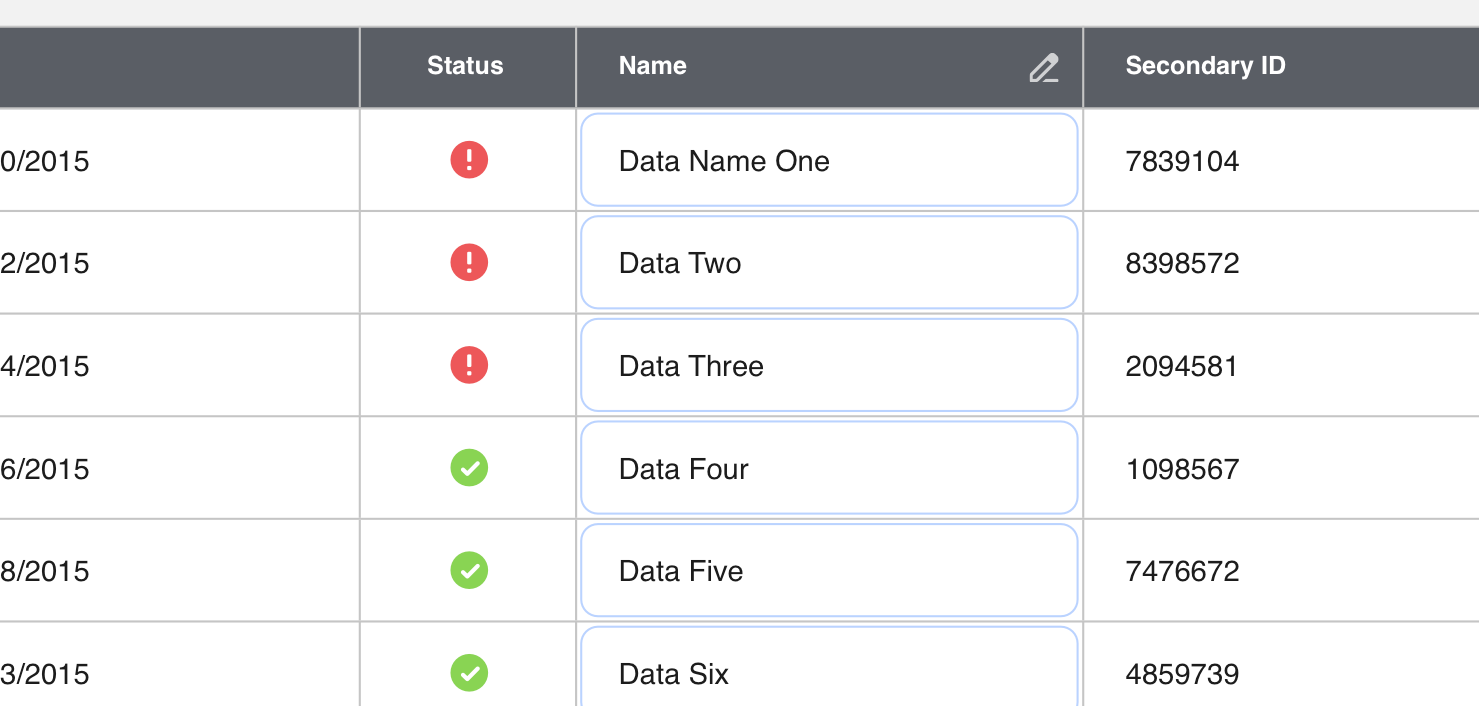Click the Secondary ID column header
Image resolution: width=1479 pixels, height=706 pixels.
coord(1205,66)
